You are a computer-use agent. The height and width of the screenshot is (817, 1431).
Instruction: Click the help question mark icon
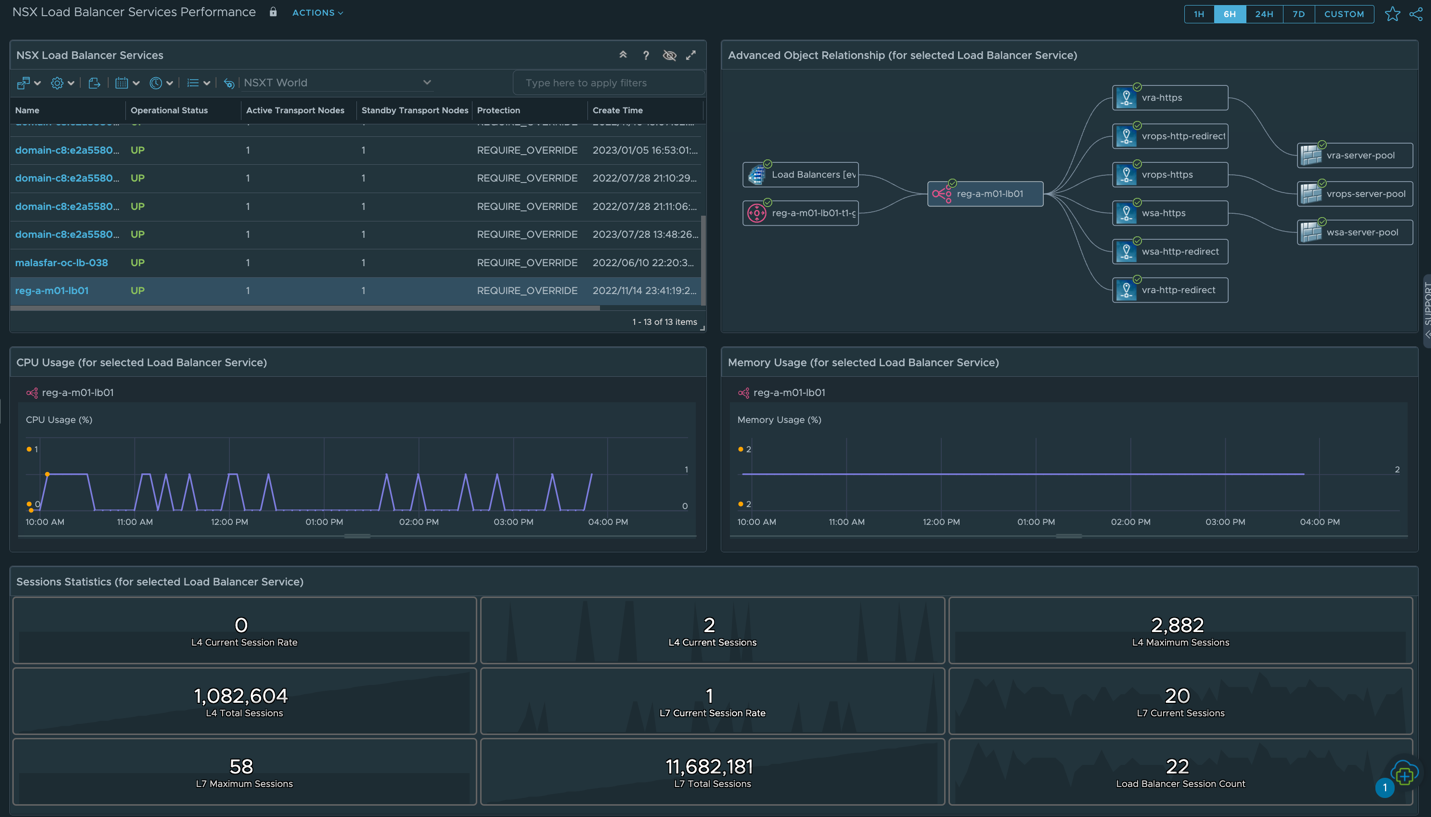tap(646, 55)
